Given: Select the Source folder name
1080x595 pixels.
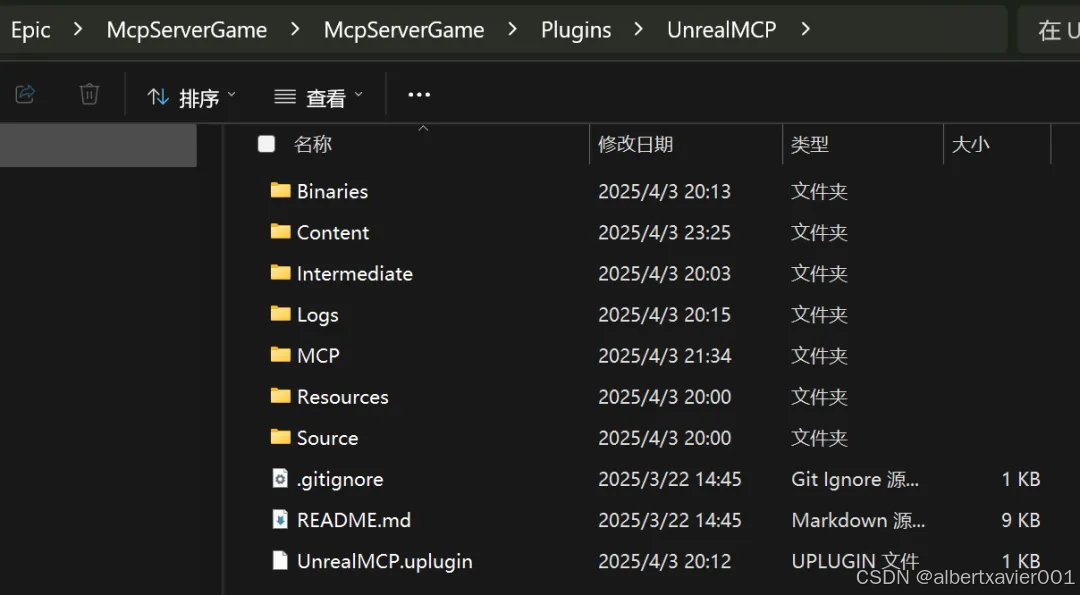Looking at the screenshot, I should (327, 439).
